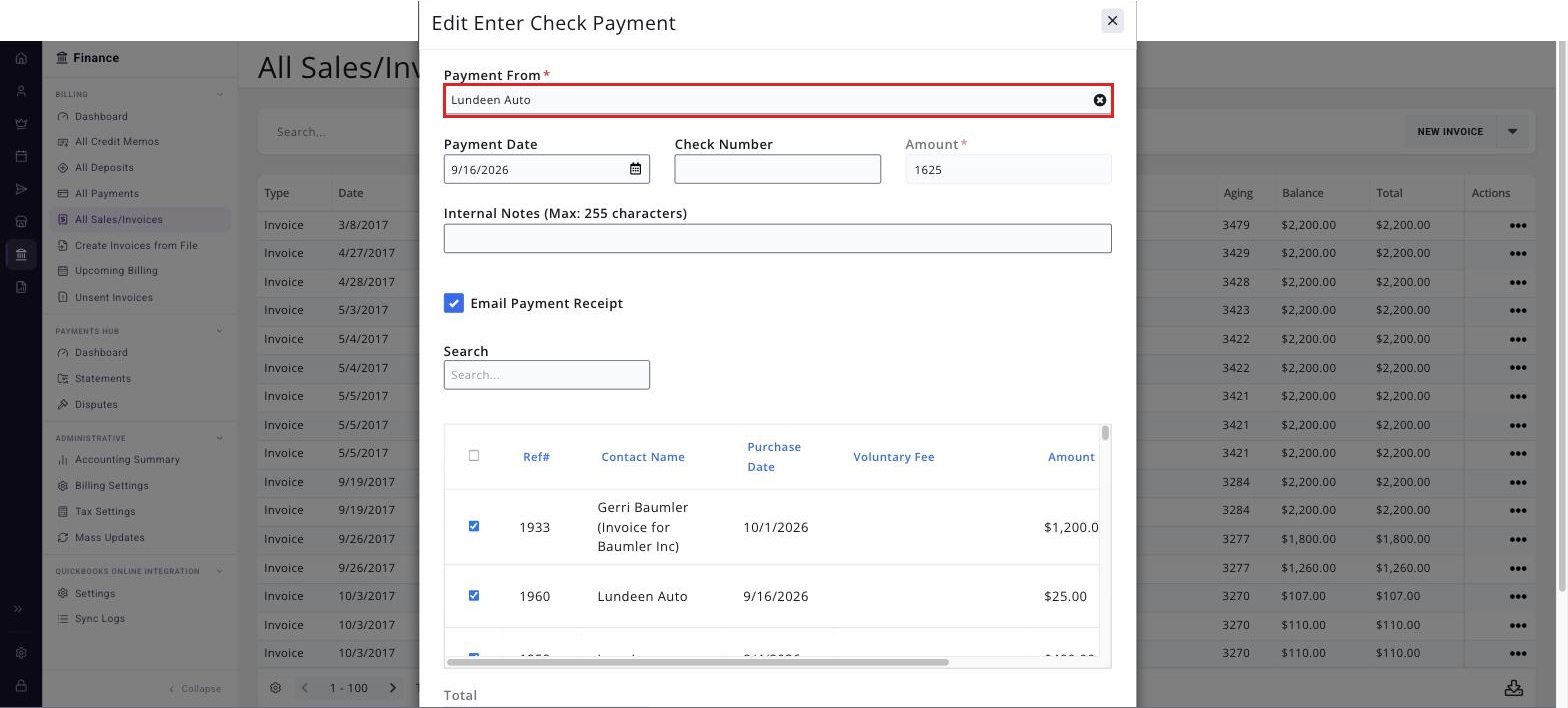This screenshot has height=708, width=1568.
Task: Open the contacts person icon in left rail
Action: (21, 91)
